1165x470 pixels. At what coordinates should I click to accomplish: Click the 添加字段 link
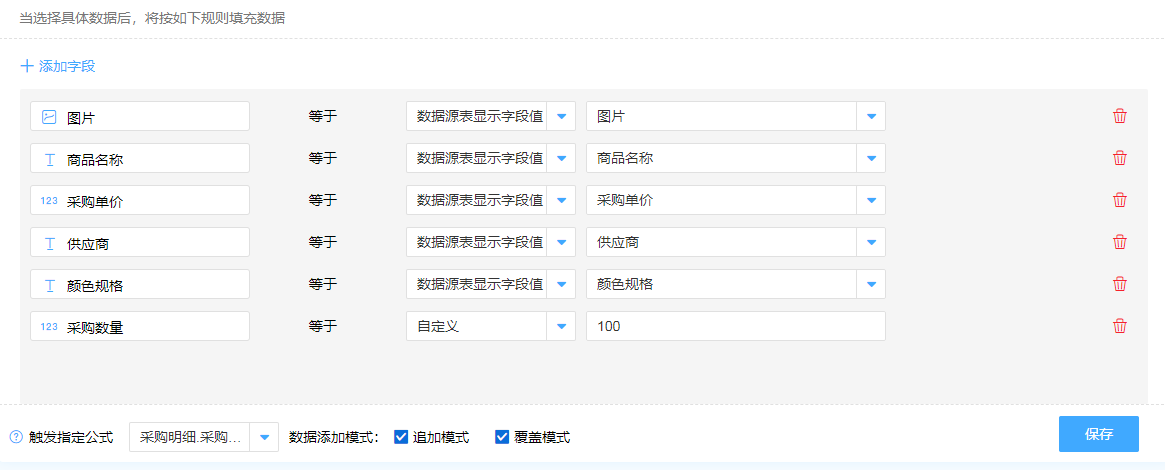point(67,66)
